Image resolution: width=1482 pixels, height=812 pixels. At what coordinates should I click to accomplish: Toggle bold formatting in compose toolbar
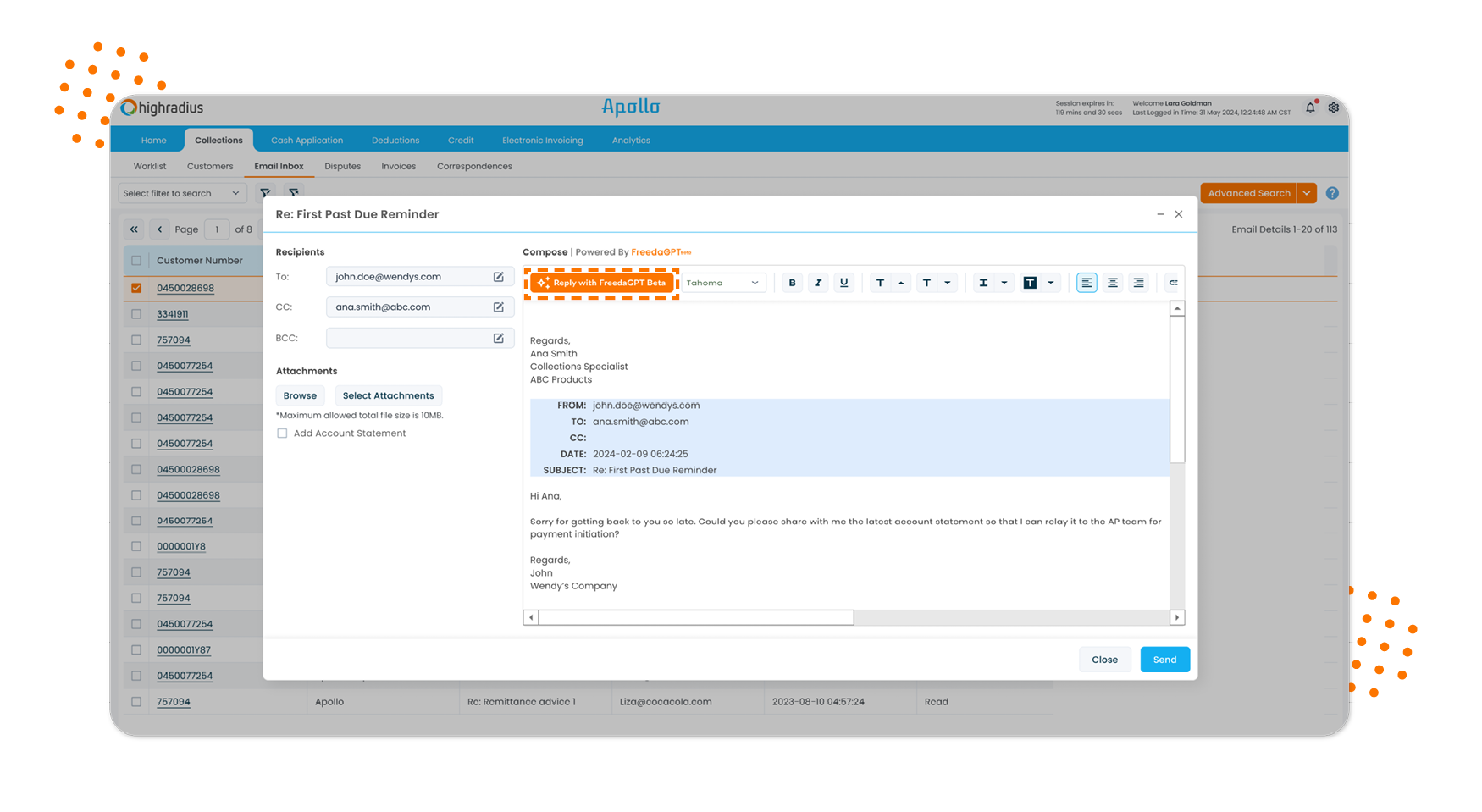click(792, 283)
